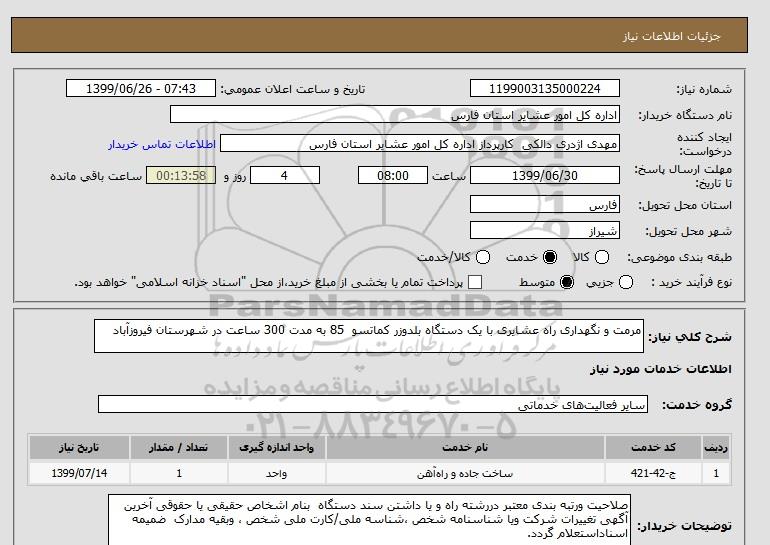Click the نام خدمت column header

pos(465,447)
